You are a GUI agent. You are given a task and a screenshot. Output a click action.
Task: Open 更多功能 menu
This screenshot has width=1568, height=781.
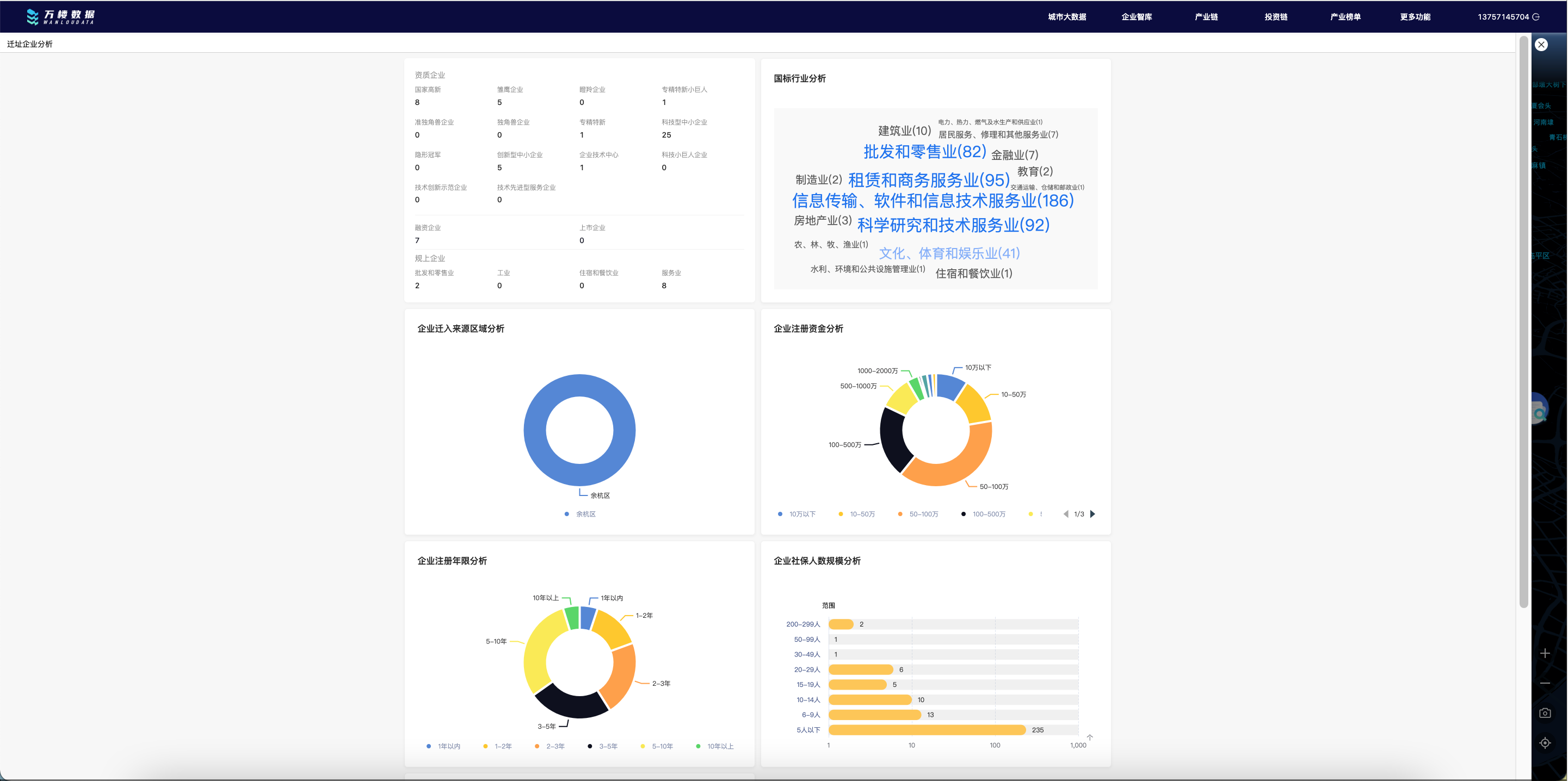pyautogui.click(x=1415, y=17)
